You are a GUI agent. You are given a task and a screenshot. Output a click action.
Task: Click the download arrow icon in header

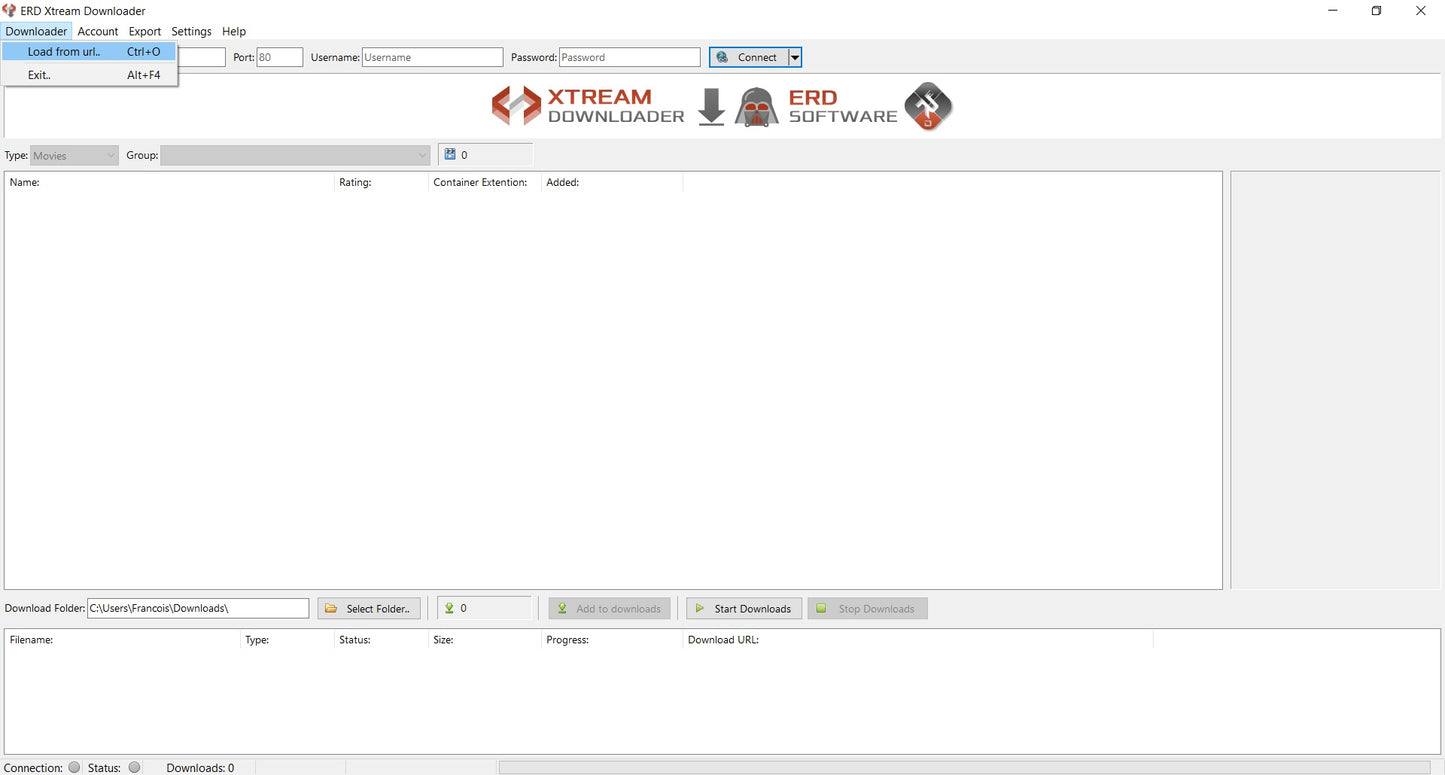point(711,106)
